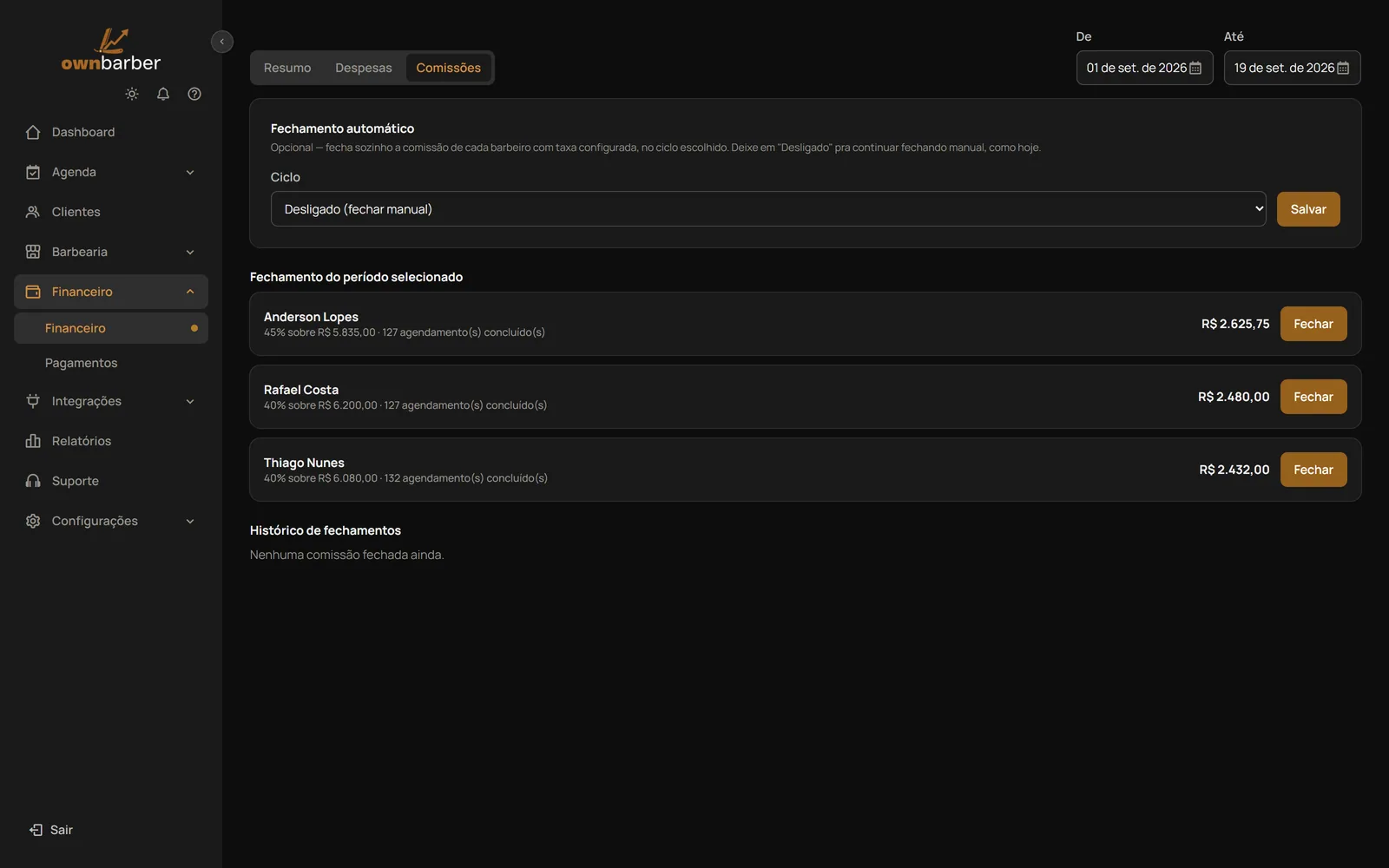Select the Comissões tab
Image resolution: width=1389 pixels, height=868 pixels.
click(x=449, y=68)
